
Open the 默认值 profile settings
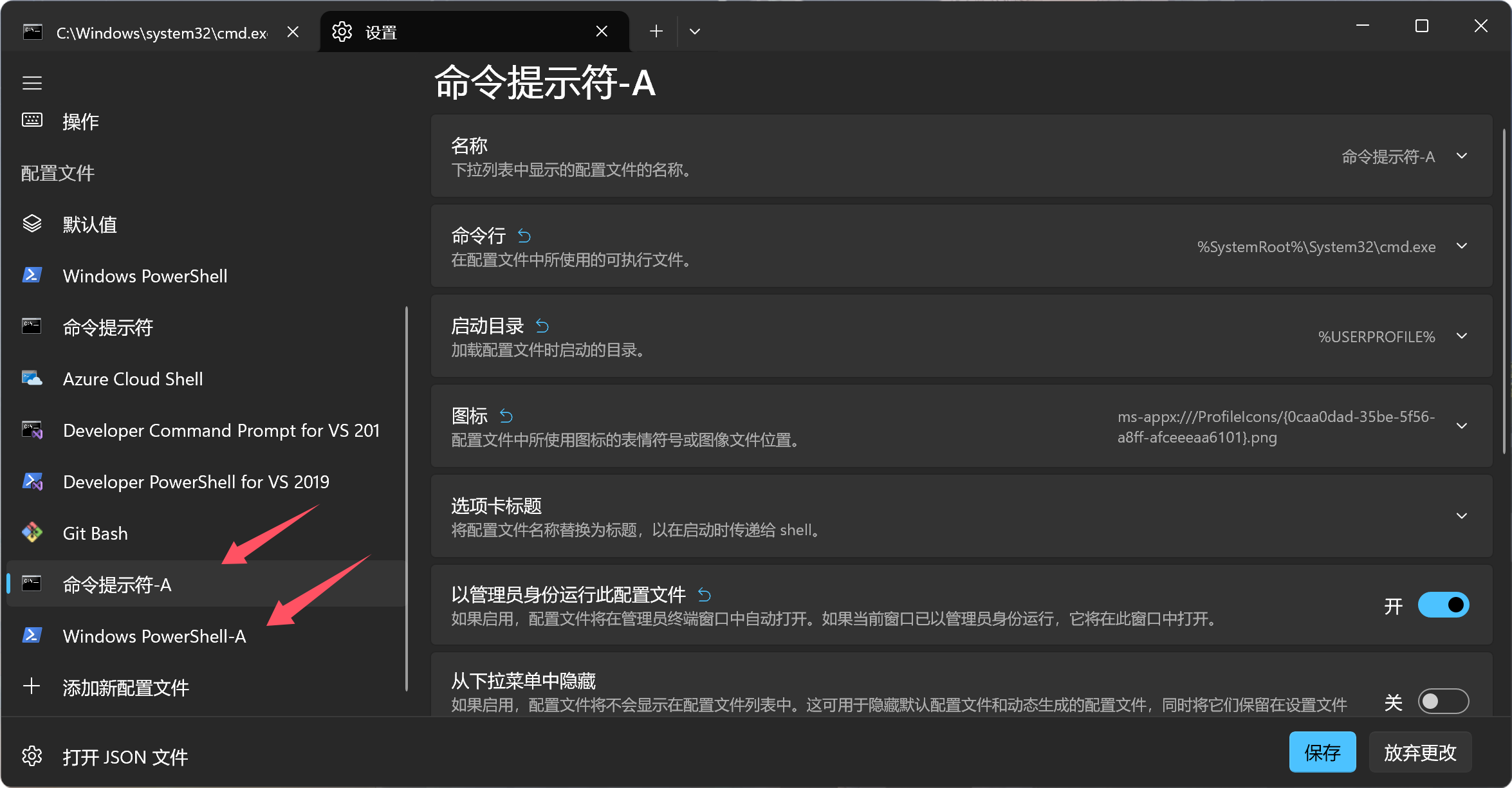[x=206, y=224]
